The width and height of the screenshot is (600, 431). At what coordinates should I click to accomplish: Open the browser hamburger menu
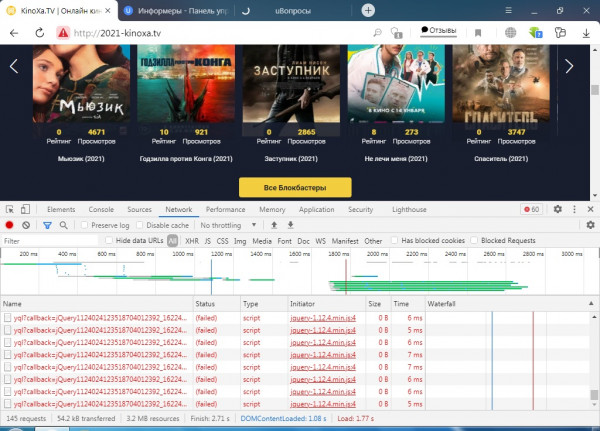(508, 10)
